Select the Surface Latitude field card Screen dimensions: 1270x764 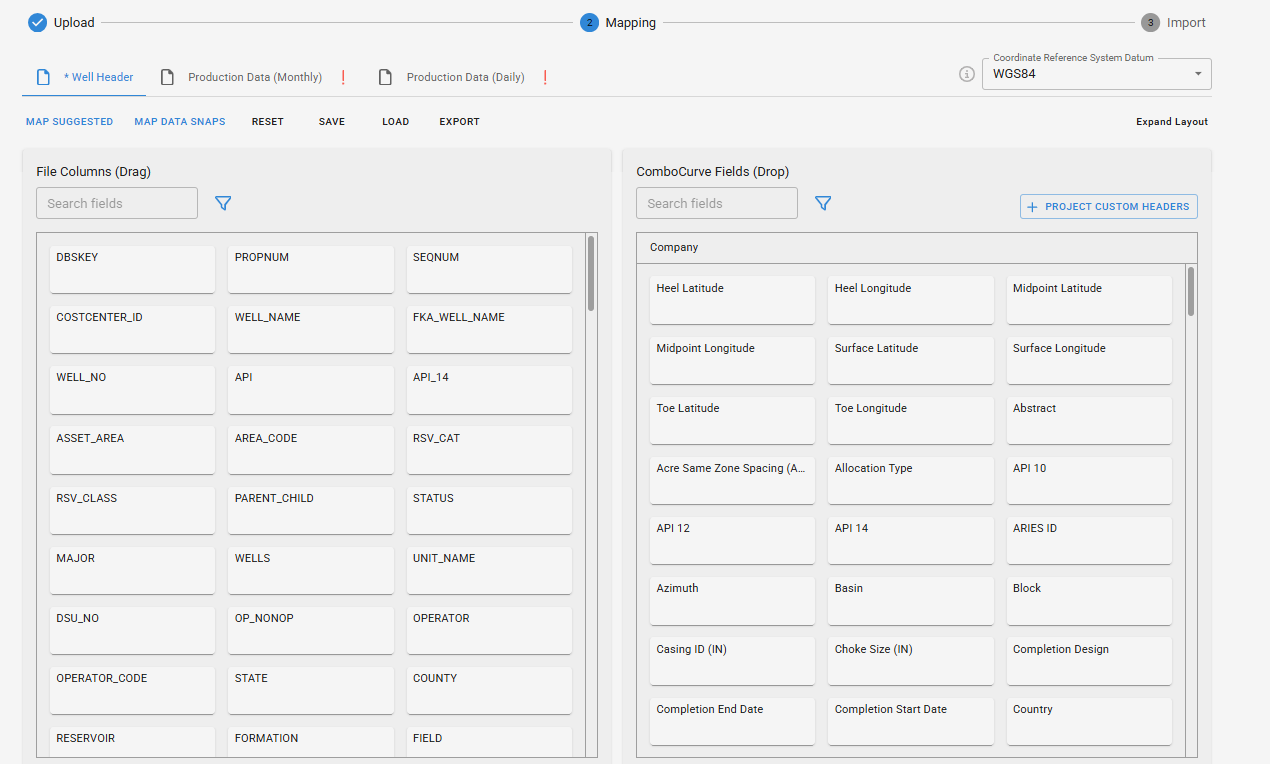(x=911, y=360)
